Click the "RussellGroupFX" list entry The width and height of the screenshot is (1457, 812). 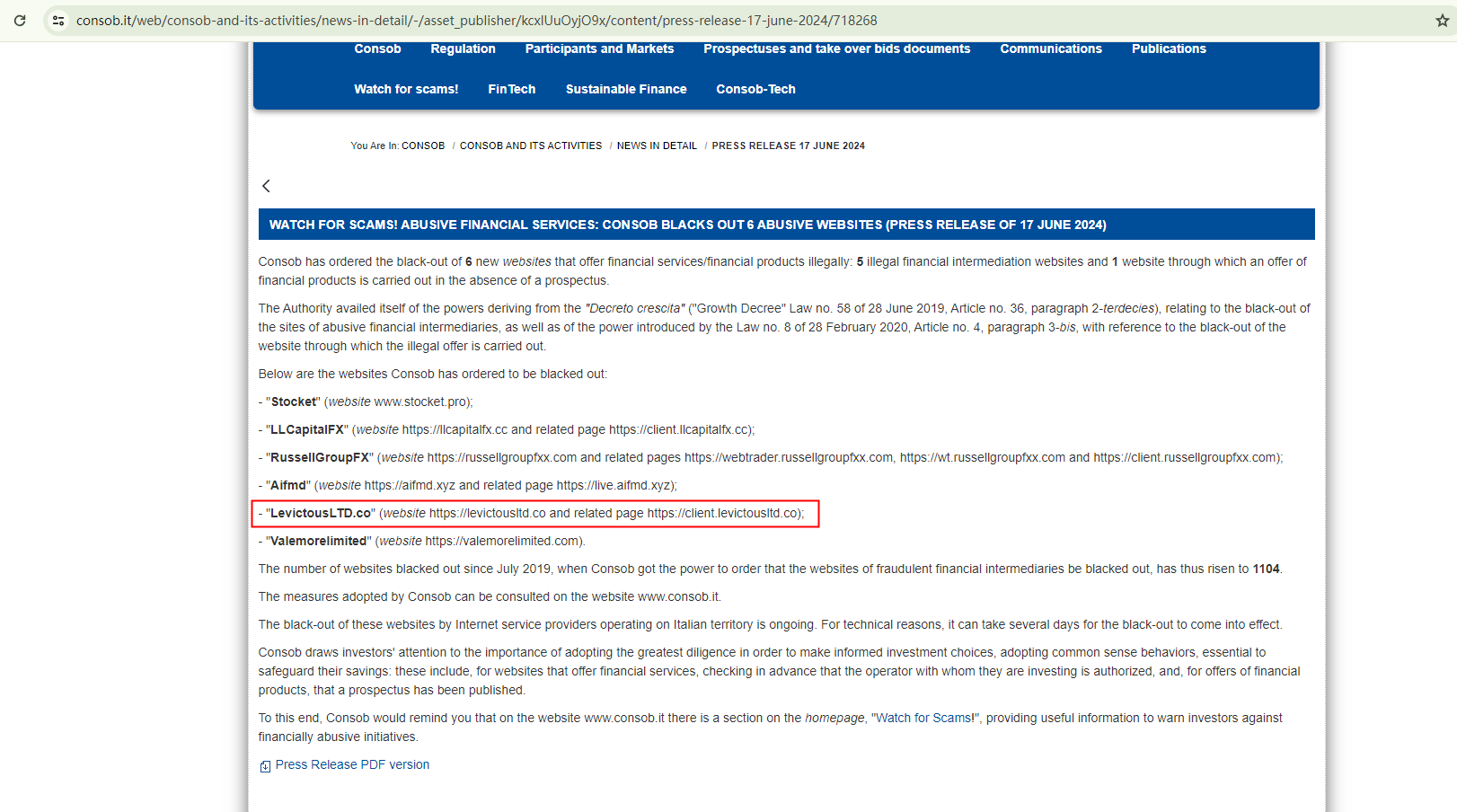771,457
